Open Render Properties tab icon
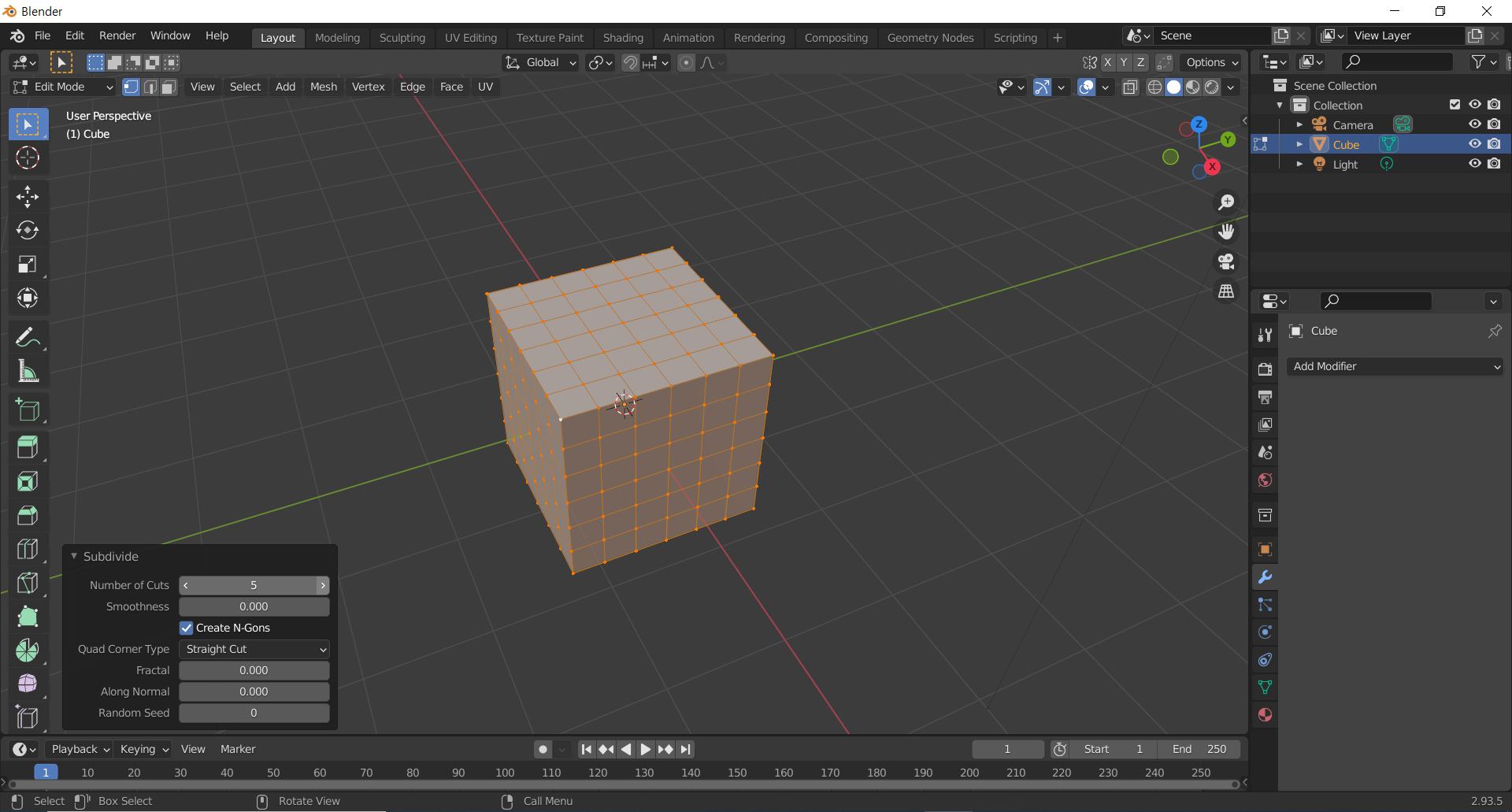 tap(1265, 369)
